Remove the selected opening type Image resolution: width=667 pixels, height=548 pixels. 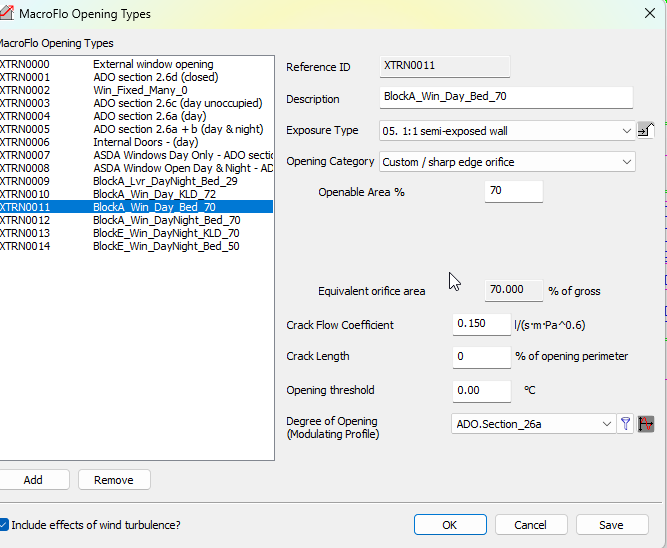pyautogui.click(x=114, y=480)
